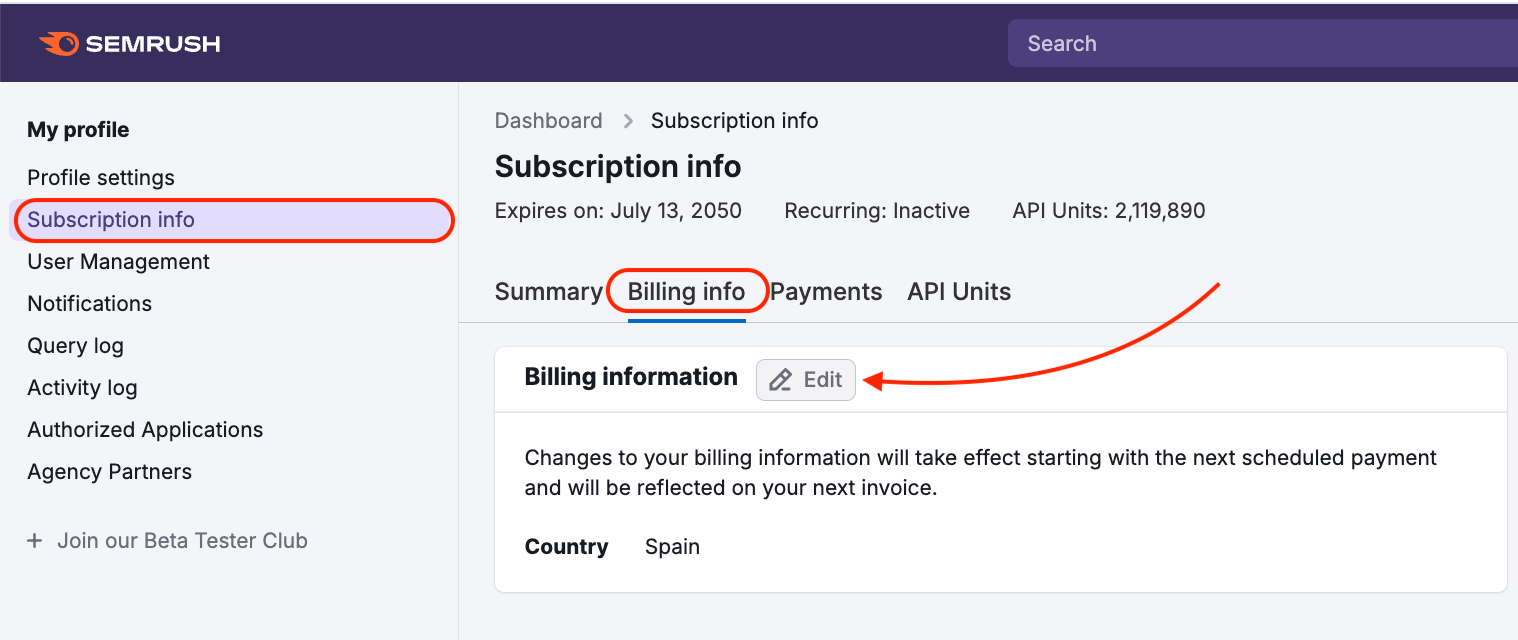Open the Payments tab
The image size is (1518, 640).
[826, 291]
